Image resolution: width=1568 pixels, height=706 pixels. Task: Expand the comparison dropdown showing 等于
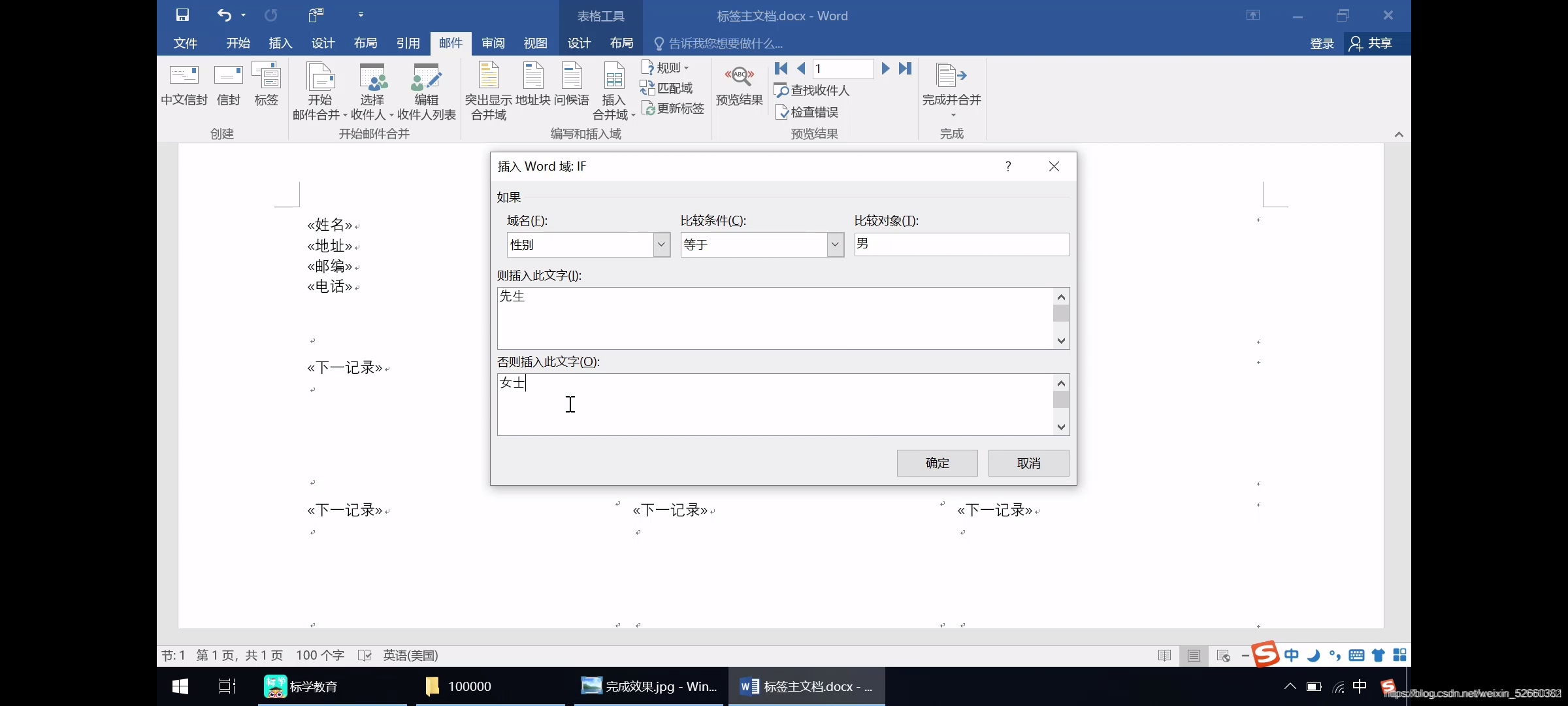coord(835,244)
